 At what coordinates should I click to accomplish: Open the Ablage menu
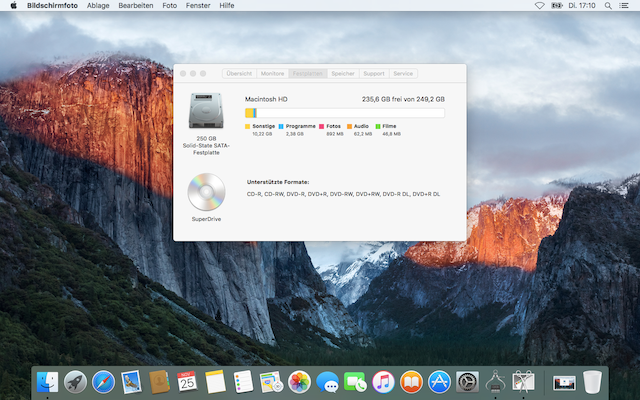pyautogui.click(x=98, y=5)
